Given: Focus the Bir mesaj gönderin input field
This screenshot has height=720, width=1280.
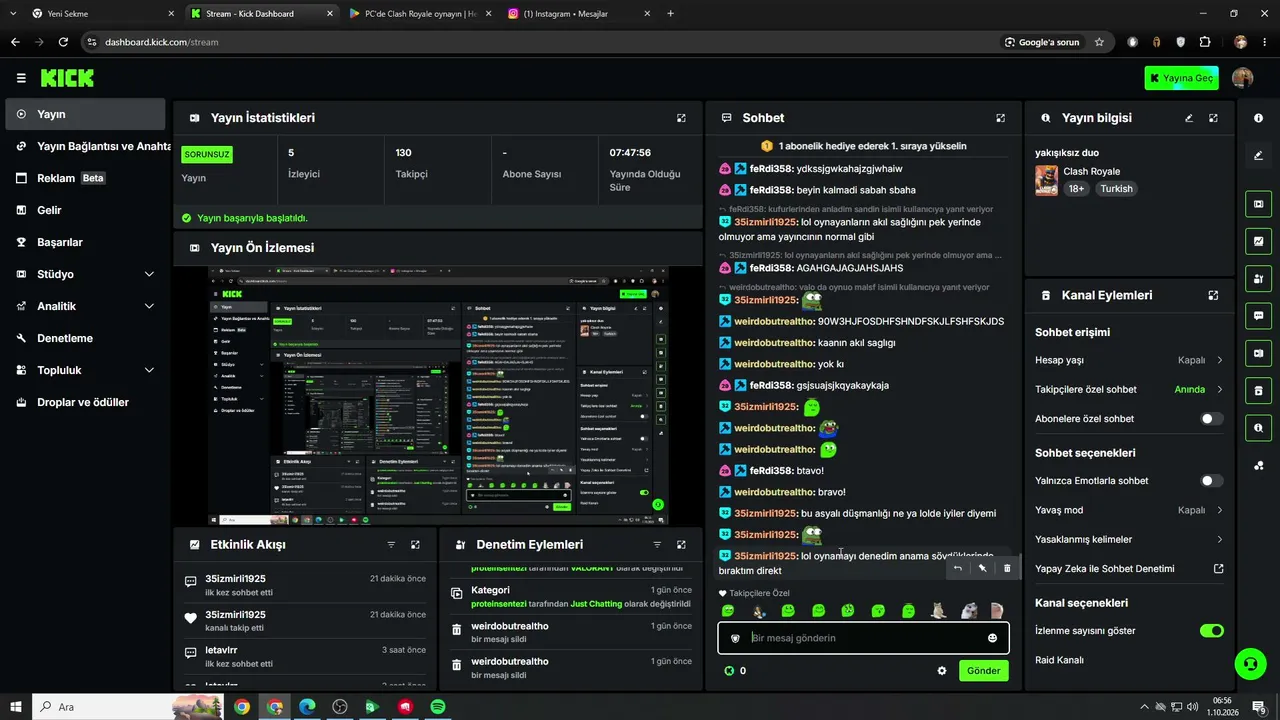Looking at the screenshot, I should 860,638.
